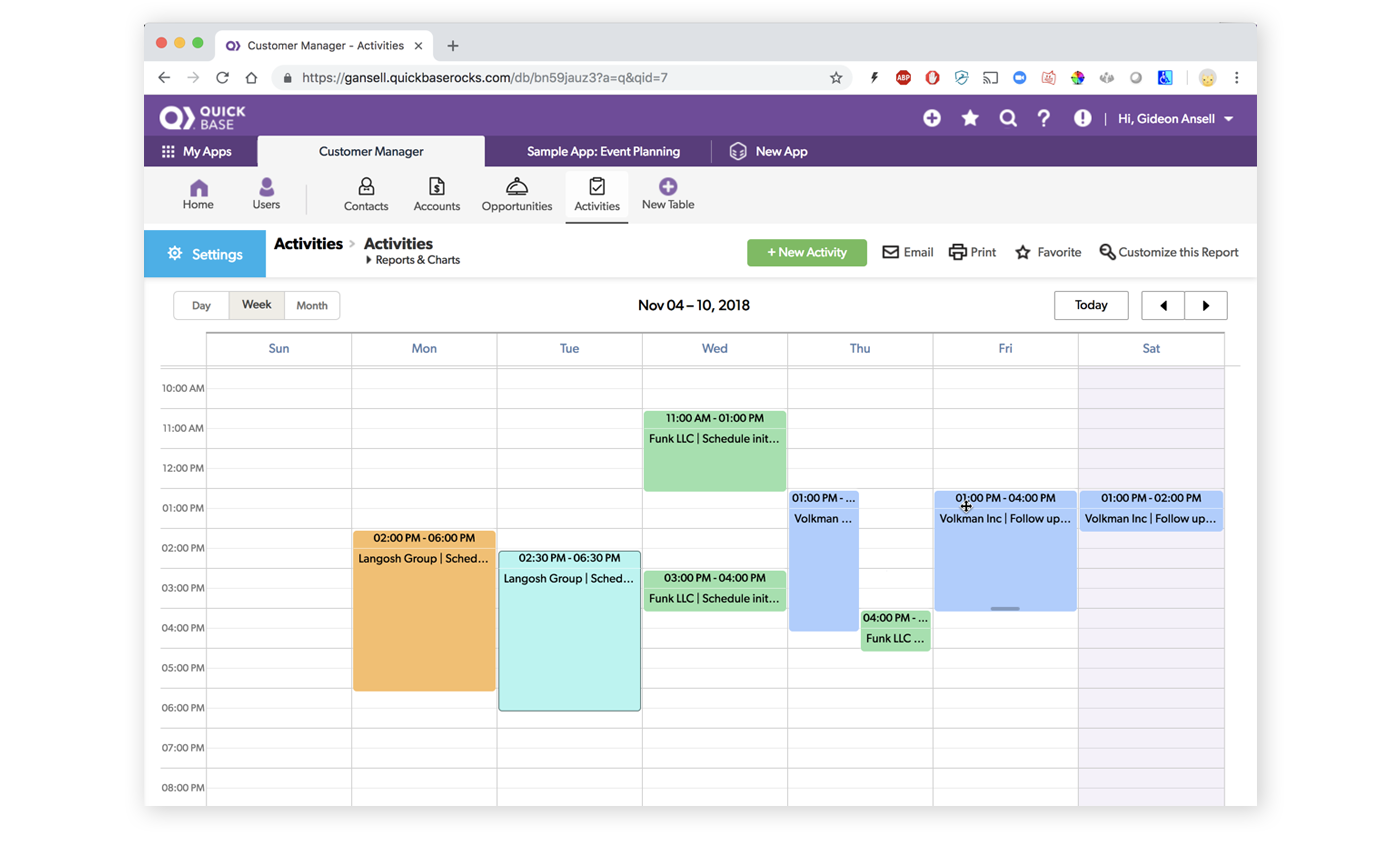The height and width of the screenshot is (852, 1400).
Task: Click Customize this Report
Action: click(x=1169, y=252)
